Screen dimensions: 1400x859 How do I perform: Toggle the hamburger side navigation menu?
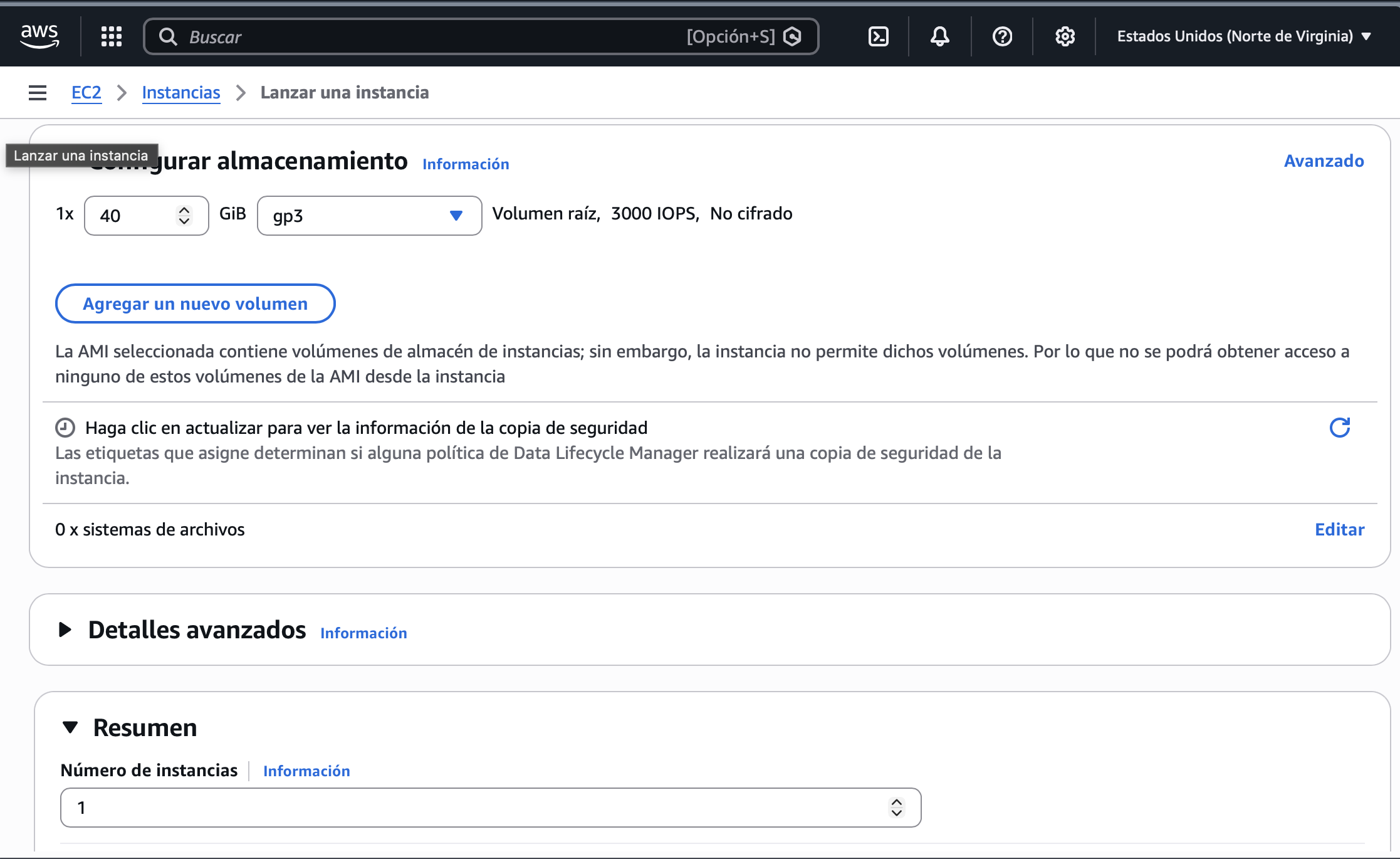point(38,93)
